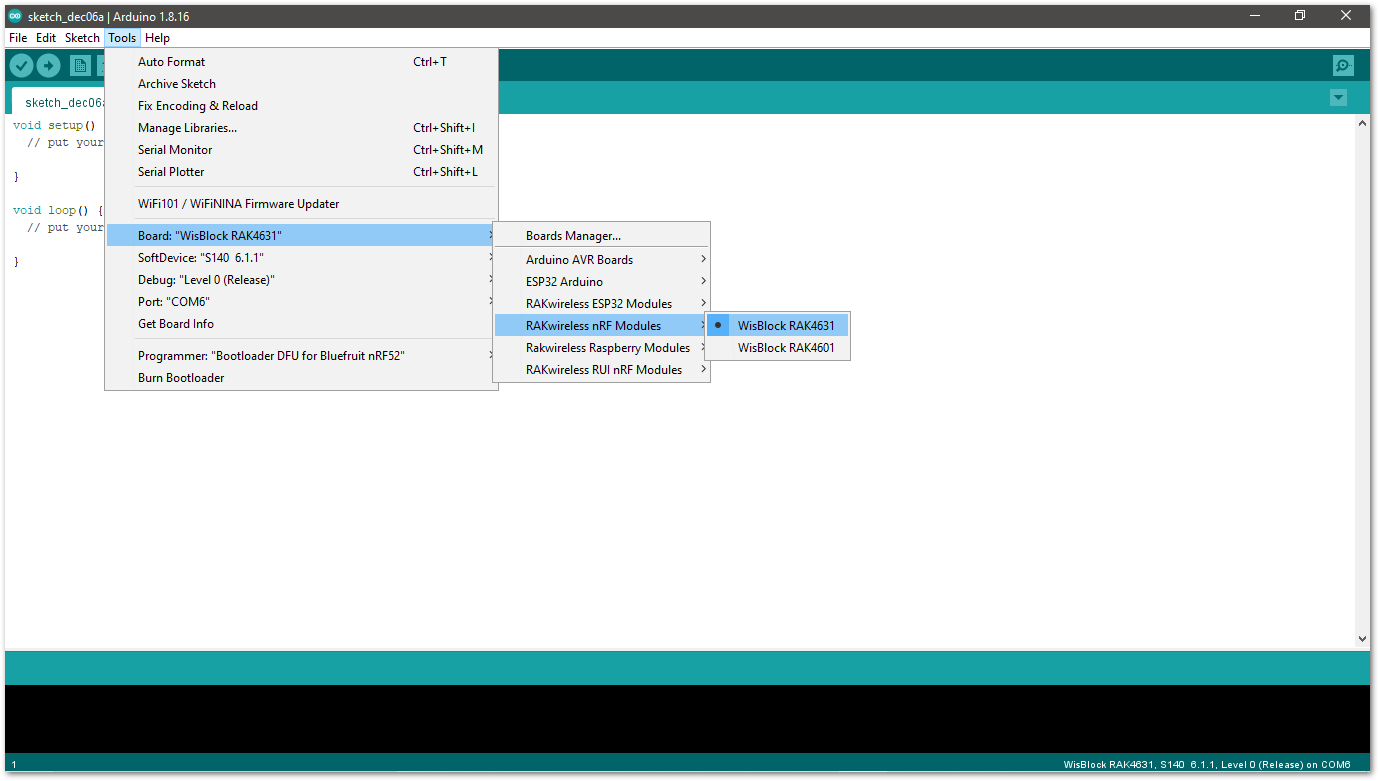
Task: Select the WisBlock RAK4631 board option
Action: (x=778, y=325)
